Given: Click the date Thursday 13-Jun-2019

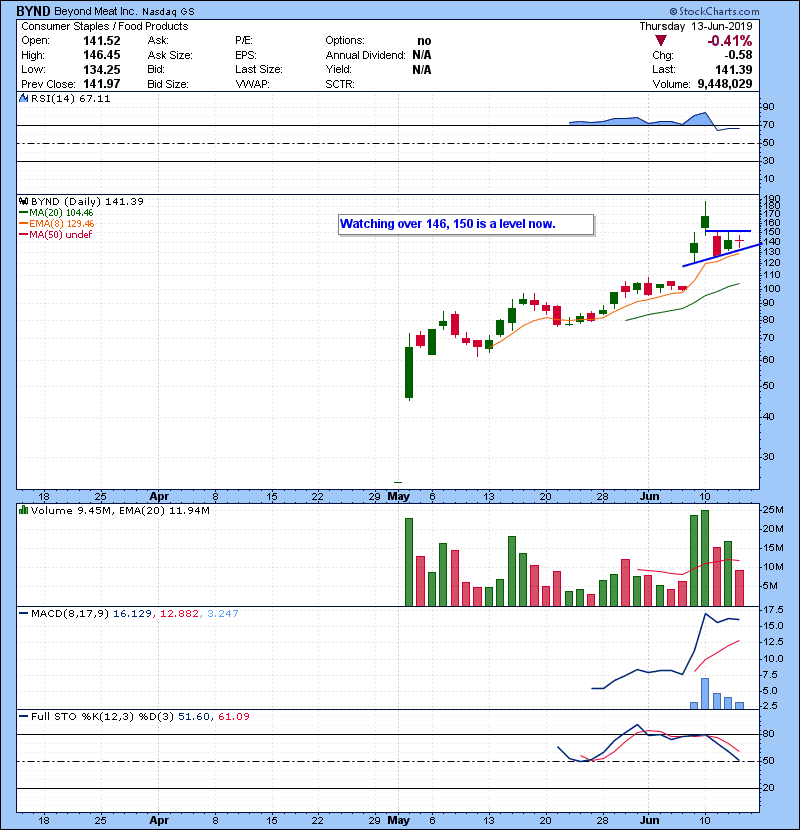Looking at the screenshot, I should pyautogui.click(x=695, y=26).
